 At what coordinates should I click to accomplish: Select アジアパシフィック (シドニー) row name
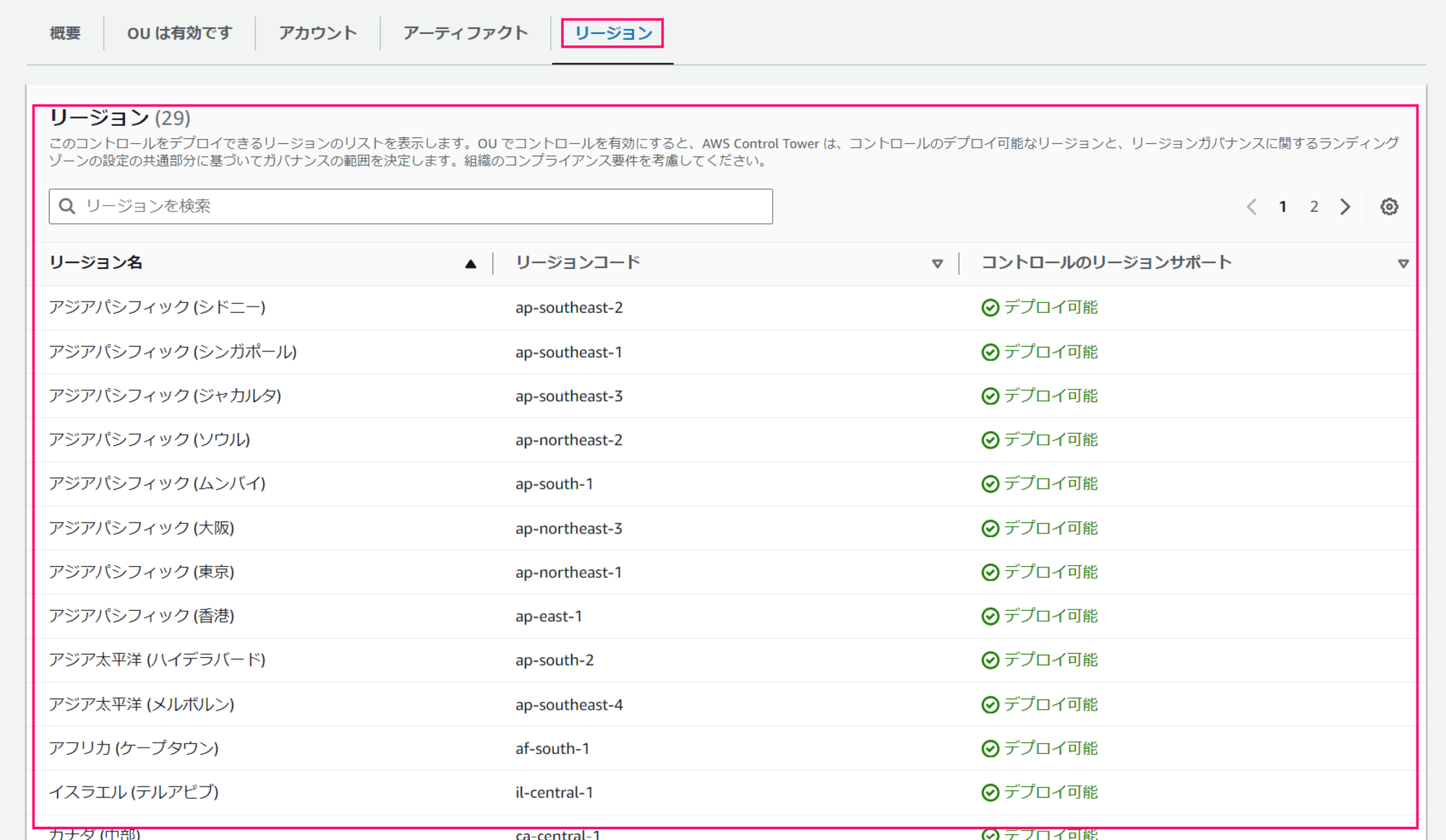[157, 307]
